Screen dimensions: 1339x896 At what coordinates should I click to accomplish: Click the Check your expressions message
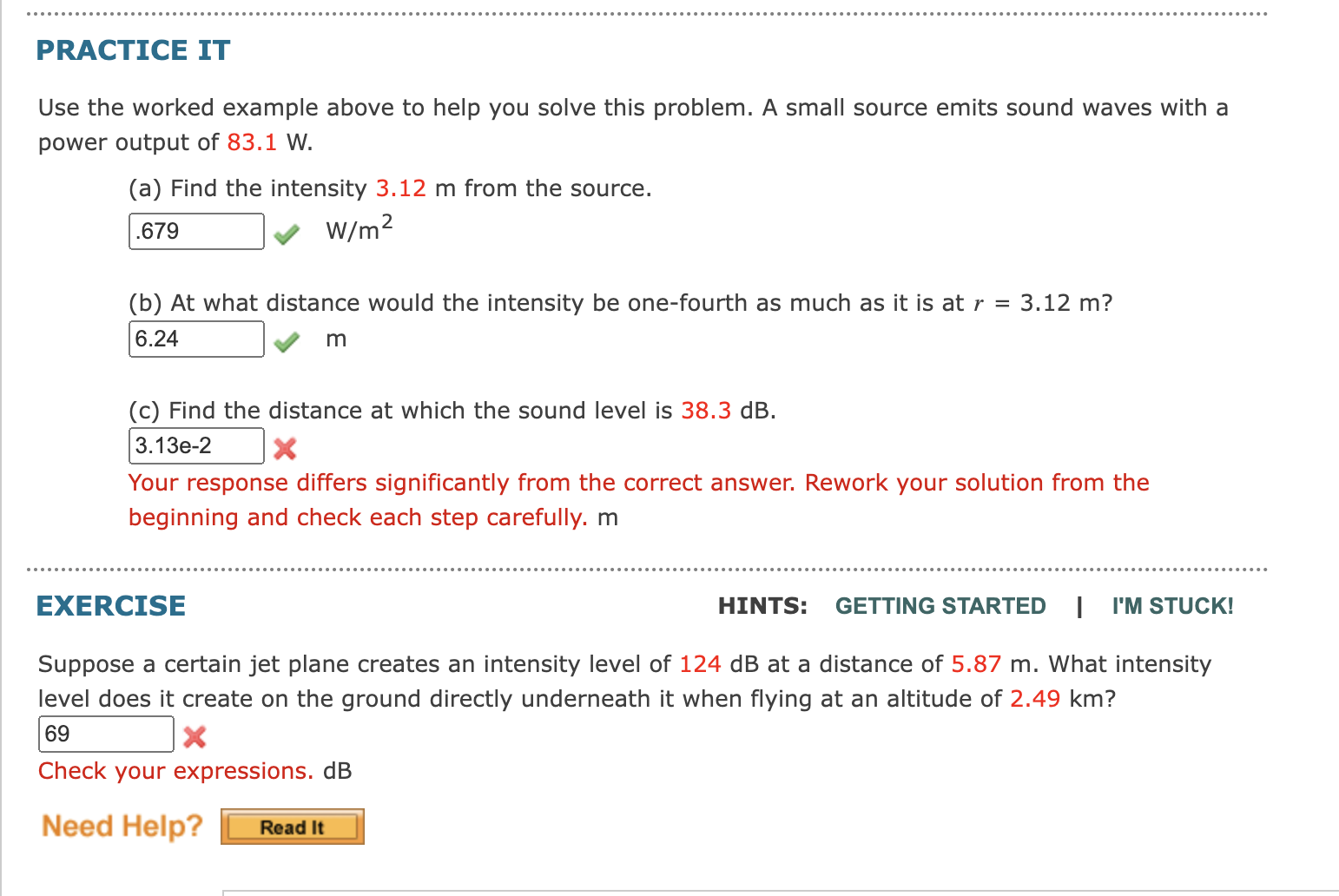[175, 770]
